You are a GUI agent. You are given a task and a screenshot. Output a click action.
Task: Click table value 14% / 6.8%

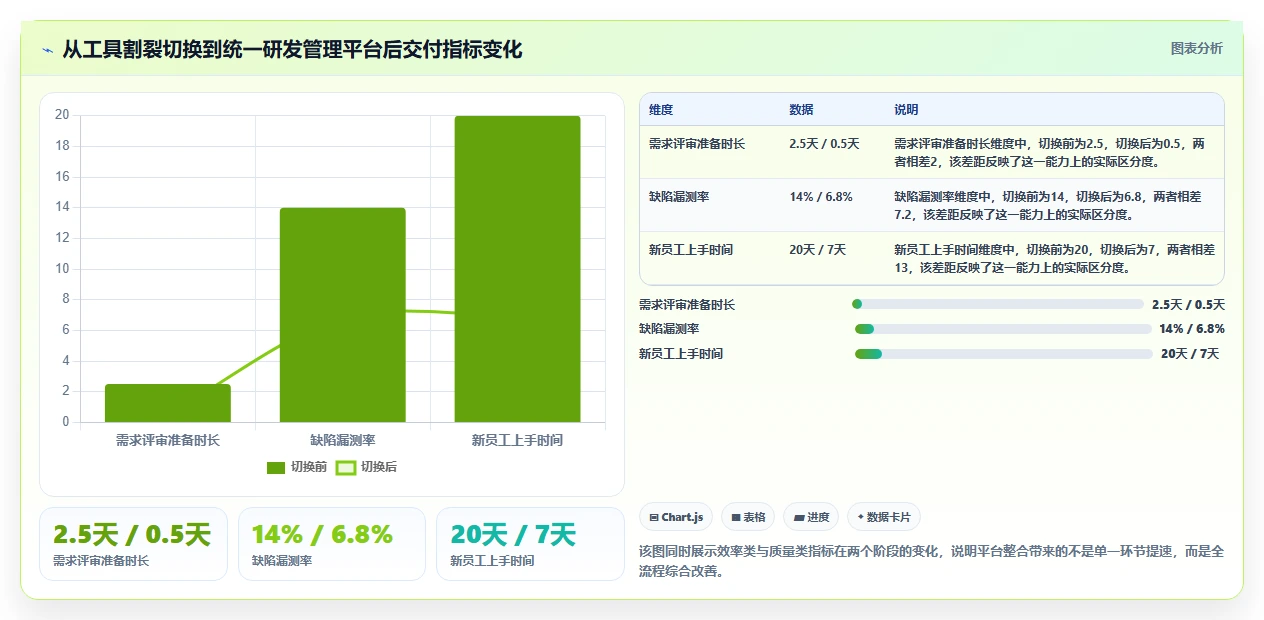click(821, 197)
